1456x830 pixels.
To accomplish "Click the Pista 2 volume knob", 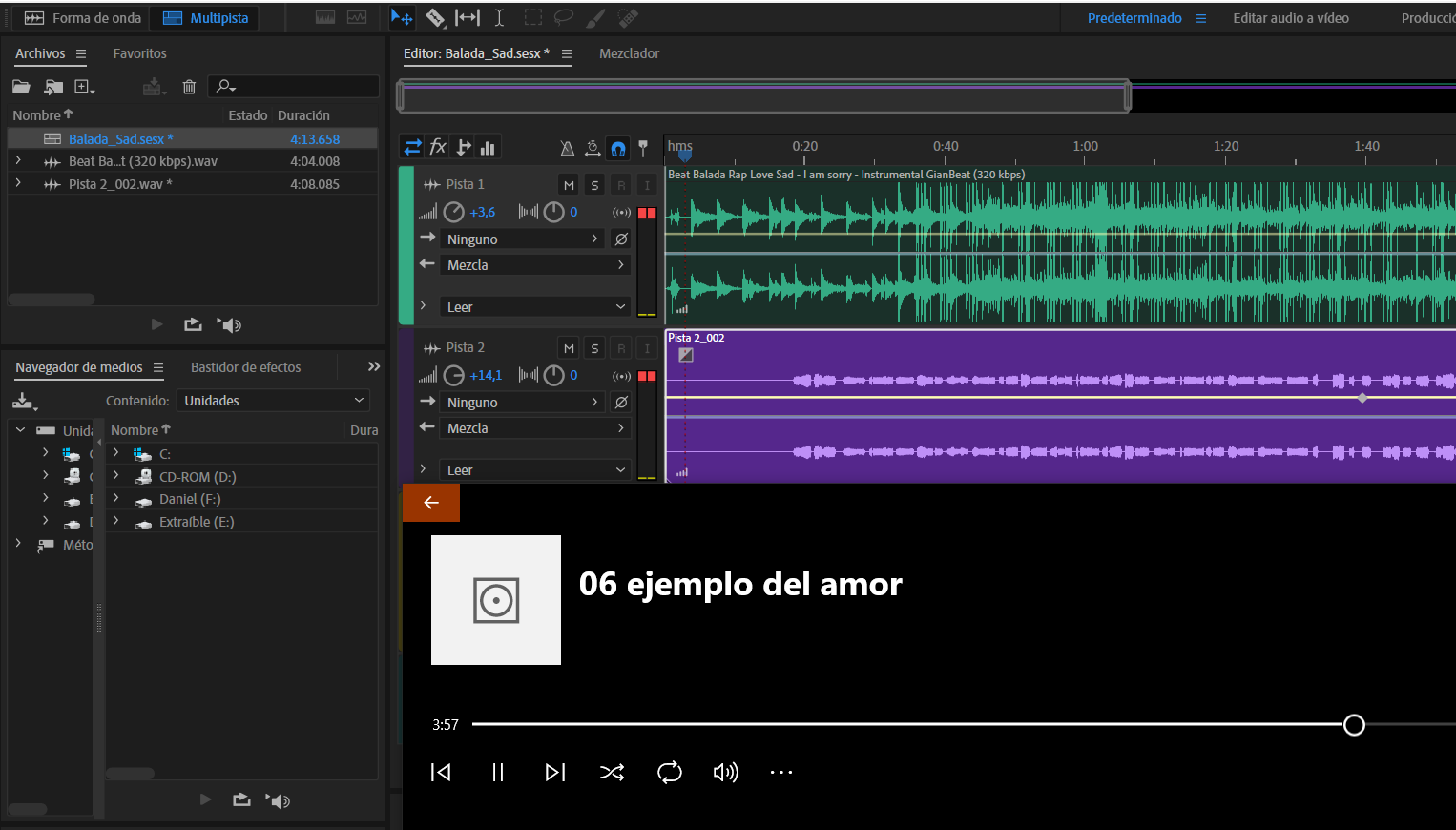I will tap(454, 376).
